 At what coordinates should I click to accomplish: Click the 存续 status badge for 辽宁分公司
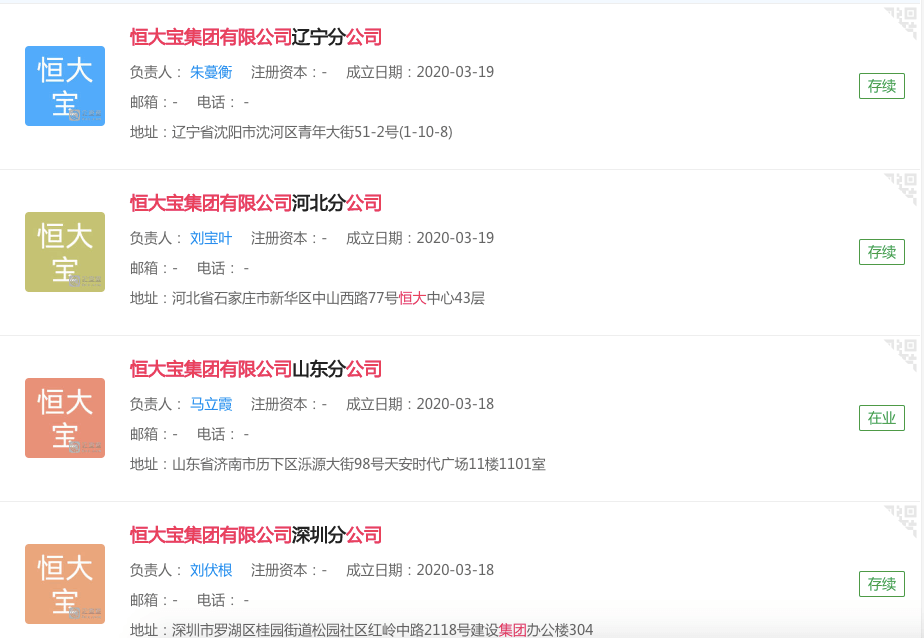click(881, 86)
